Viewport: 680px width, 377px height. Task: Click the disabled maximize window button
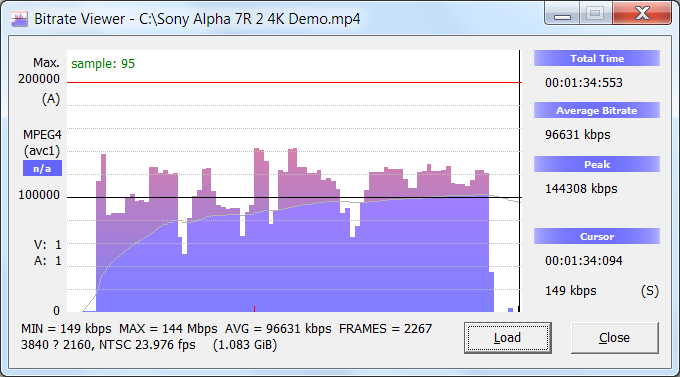(595, 14)
